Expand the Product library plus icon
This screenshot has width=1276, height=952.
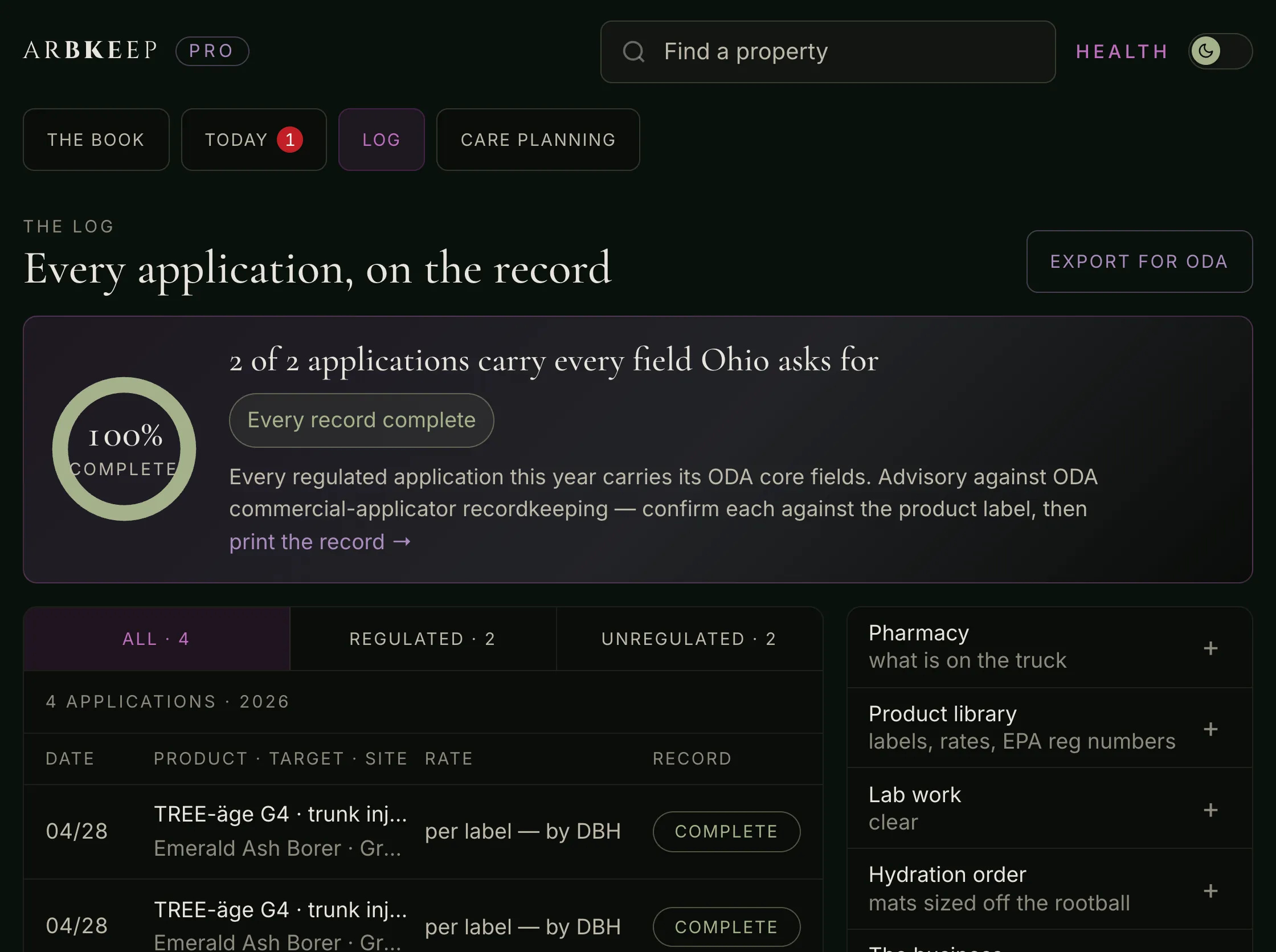1210,729
